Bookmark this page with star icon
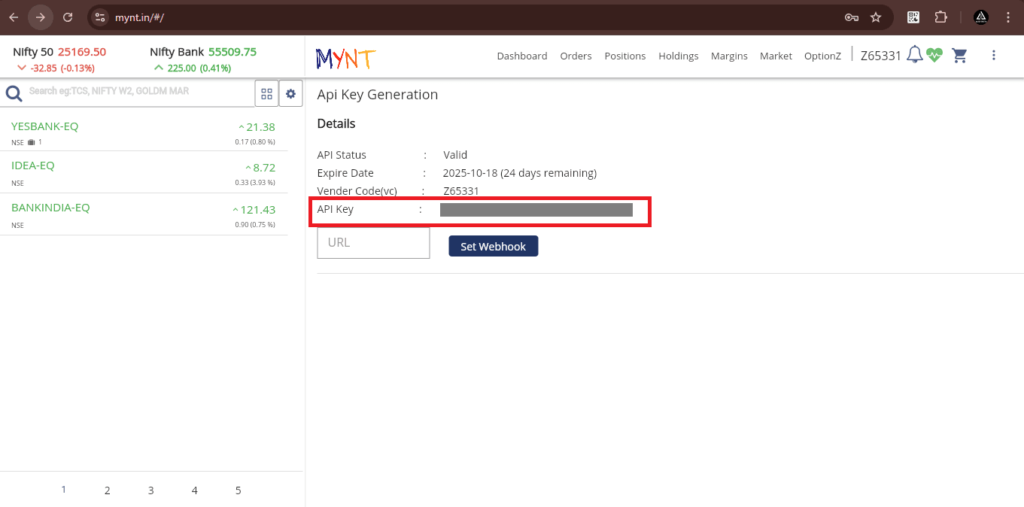 875,17
